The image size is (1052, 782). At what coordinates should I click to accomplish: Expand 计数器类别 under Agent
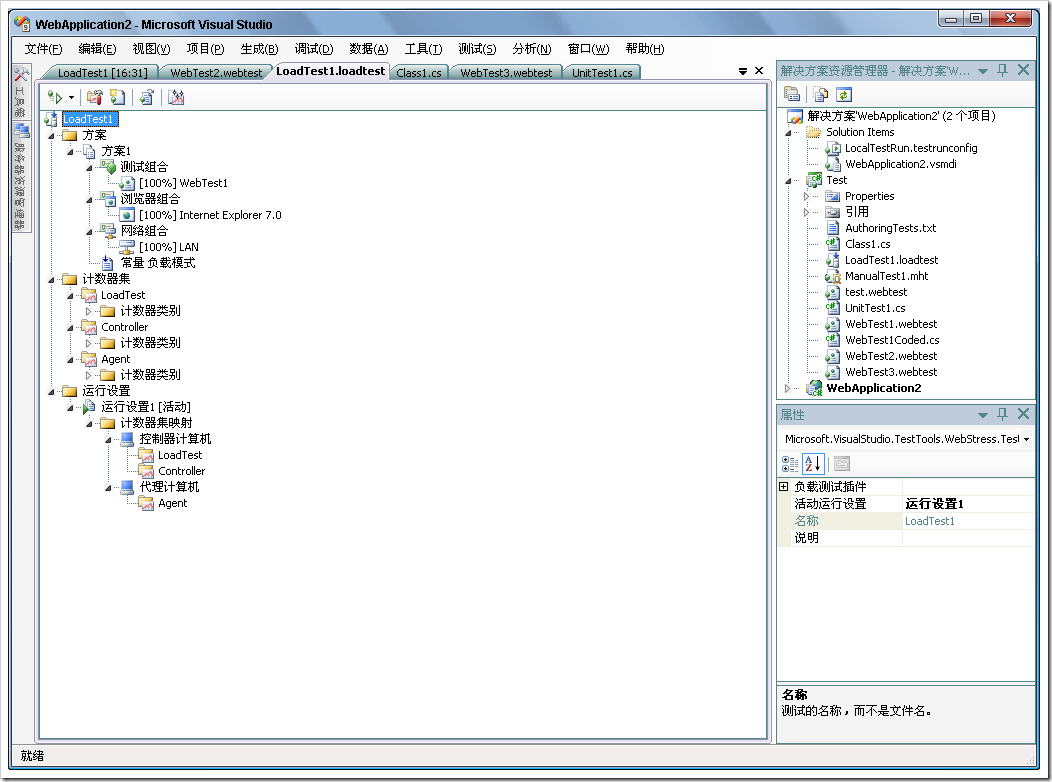[x=89, y=375]
